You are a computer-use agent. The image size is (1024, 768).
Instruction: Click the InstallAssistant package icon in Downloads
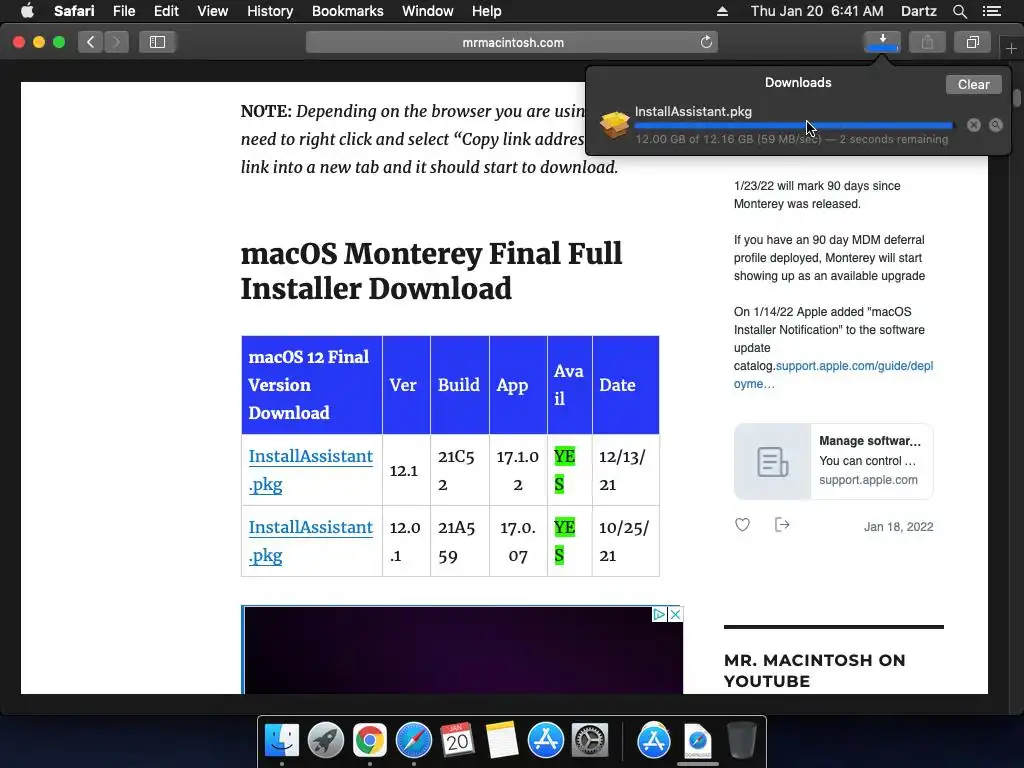tap(614, 124)
